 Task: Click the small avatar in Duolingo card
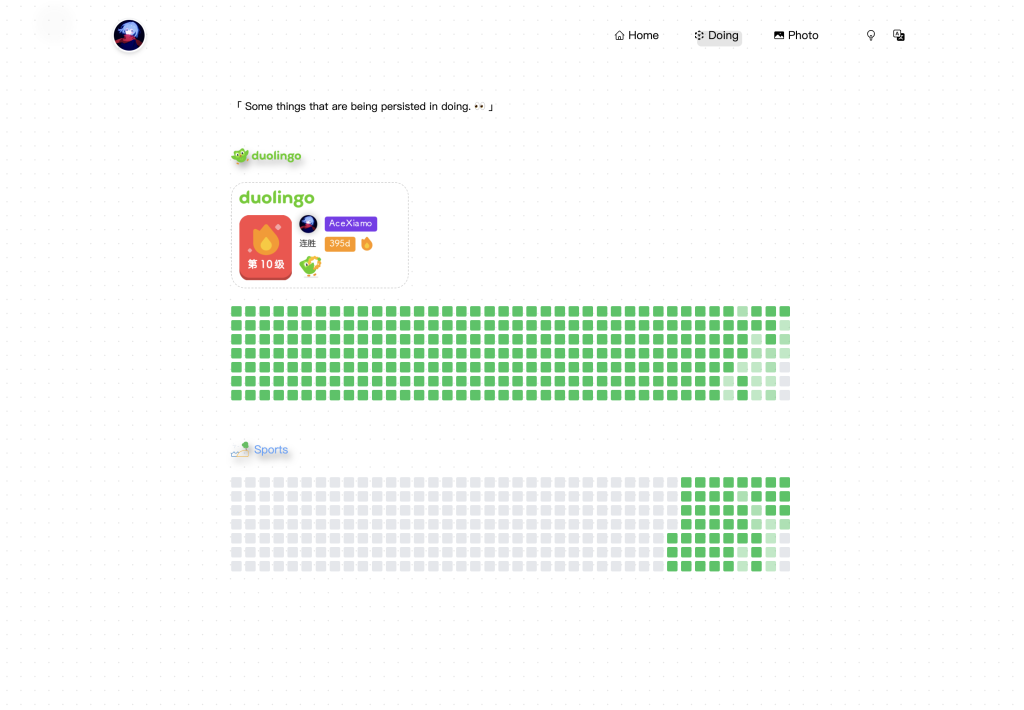[308, 224]
